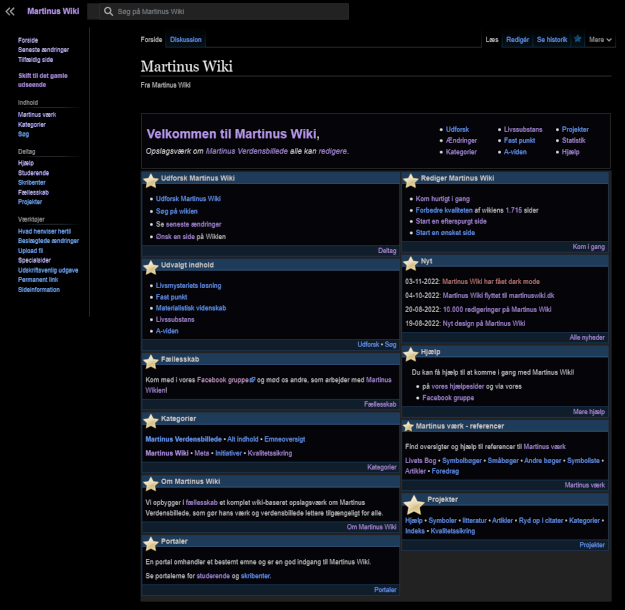Open Upload fil in sidebar
The height and width of the screenshot is (610, 625).
pyautogui.click(x=30, y=251)
